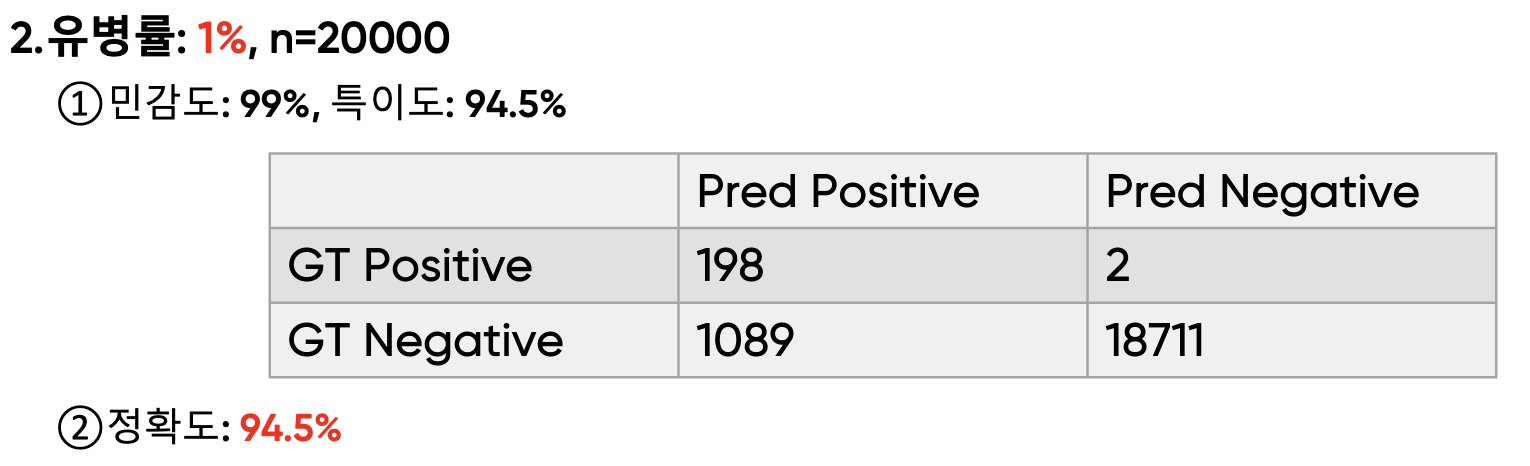
Task: Click the 특이도: 94.5% text
Action: click(x=448, y=104)
